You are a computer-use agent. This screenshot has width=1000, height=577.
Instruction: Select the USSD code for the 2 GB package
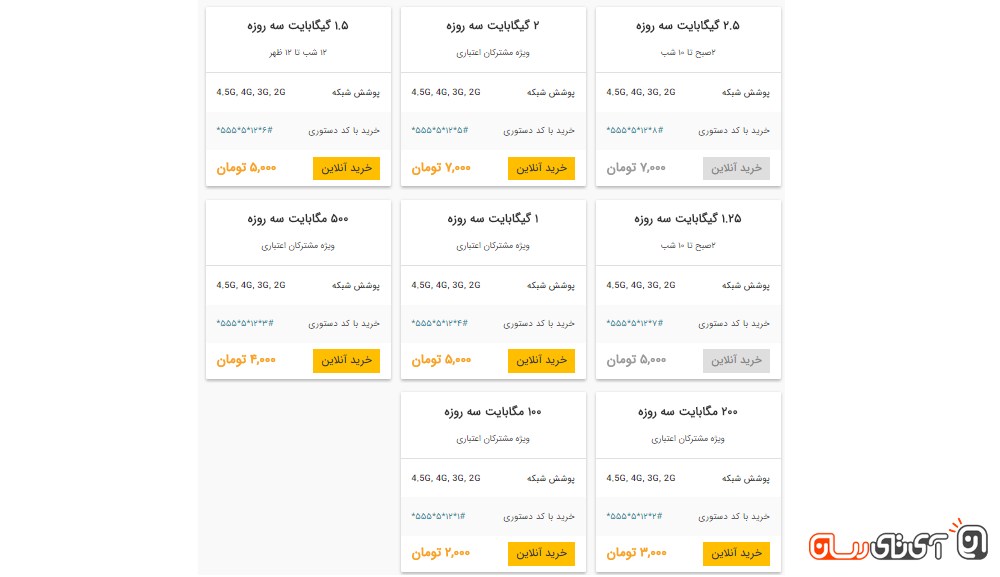(x=439, y=130)
